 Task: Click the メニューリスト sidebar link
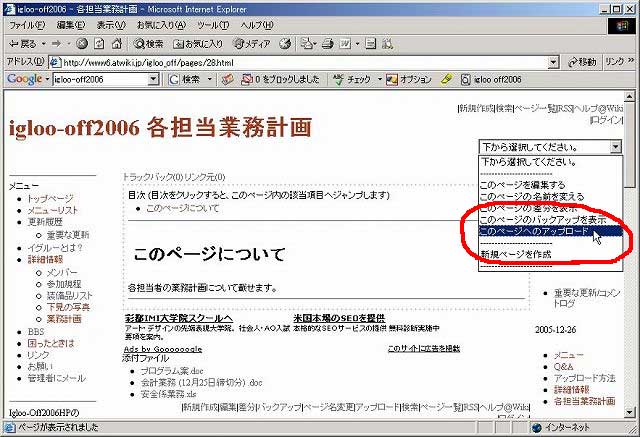52,211
